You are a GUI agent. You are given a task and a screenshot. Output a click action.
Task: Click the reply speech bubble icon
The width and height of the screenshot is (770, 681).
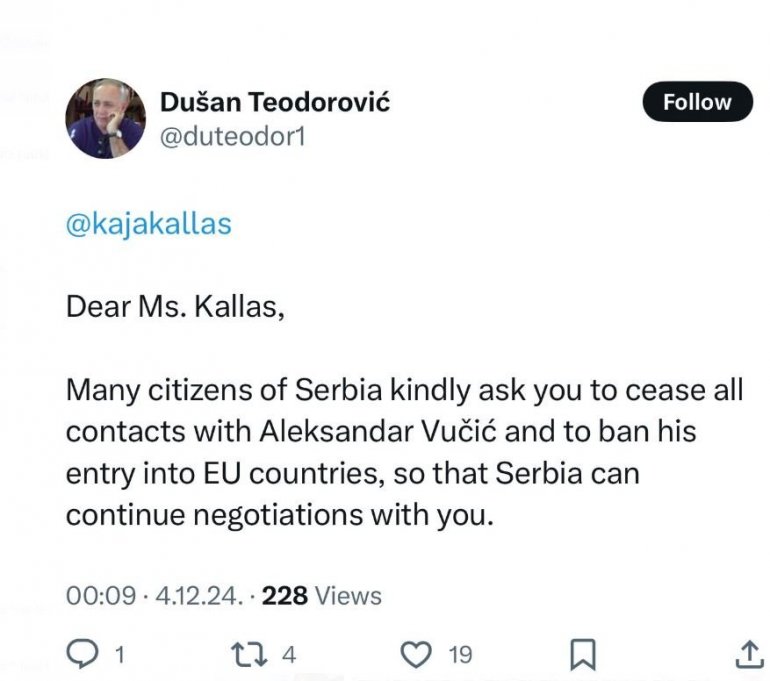pyautogui.click(x=81, y=655)
